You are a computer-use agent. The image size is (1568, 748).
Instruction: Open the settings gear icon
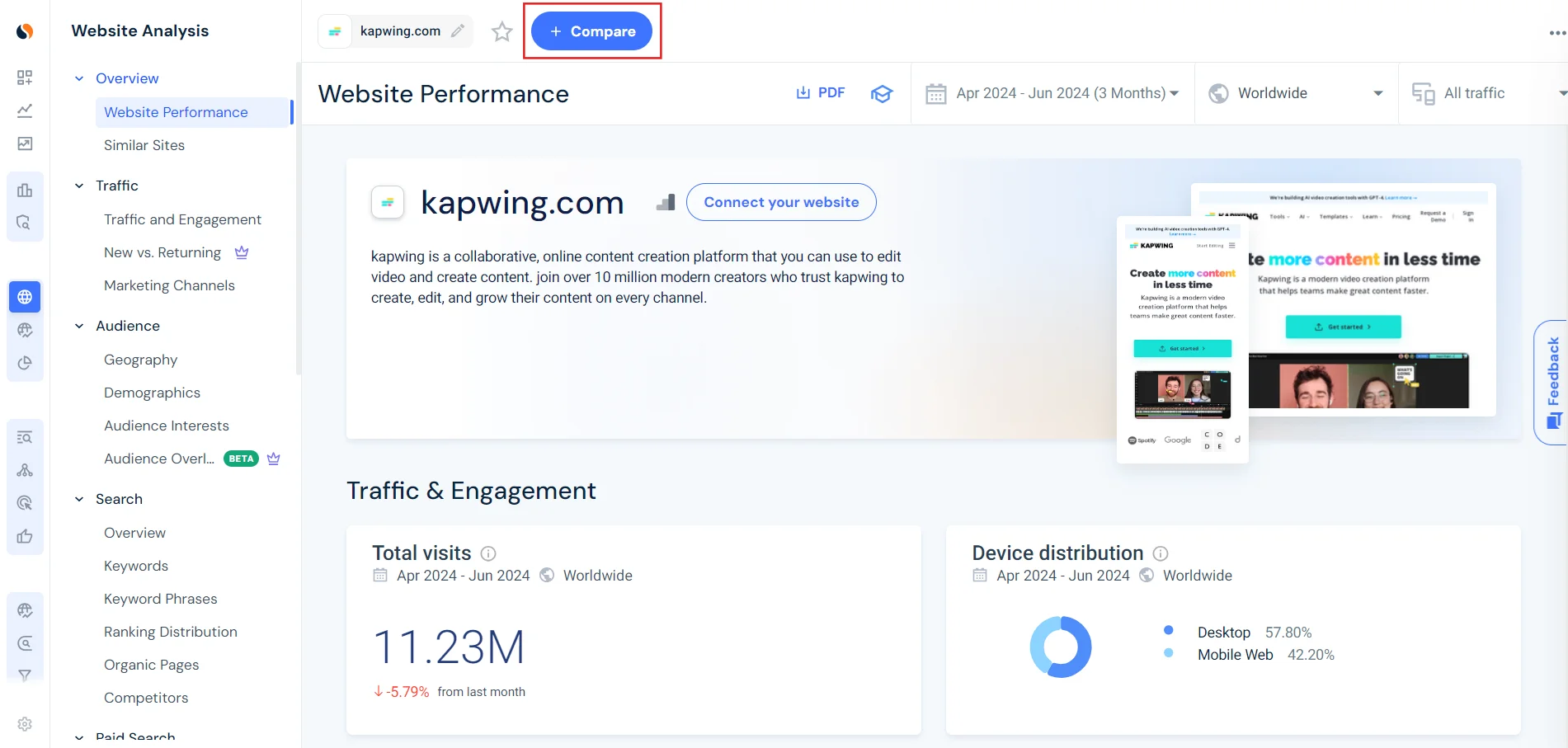25,724
